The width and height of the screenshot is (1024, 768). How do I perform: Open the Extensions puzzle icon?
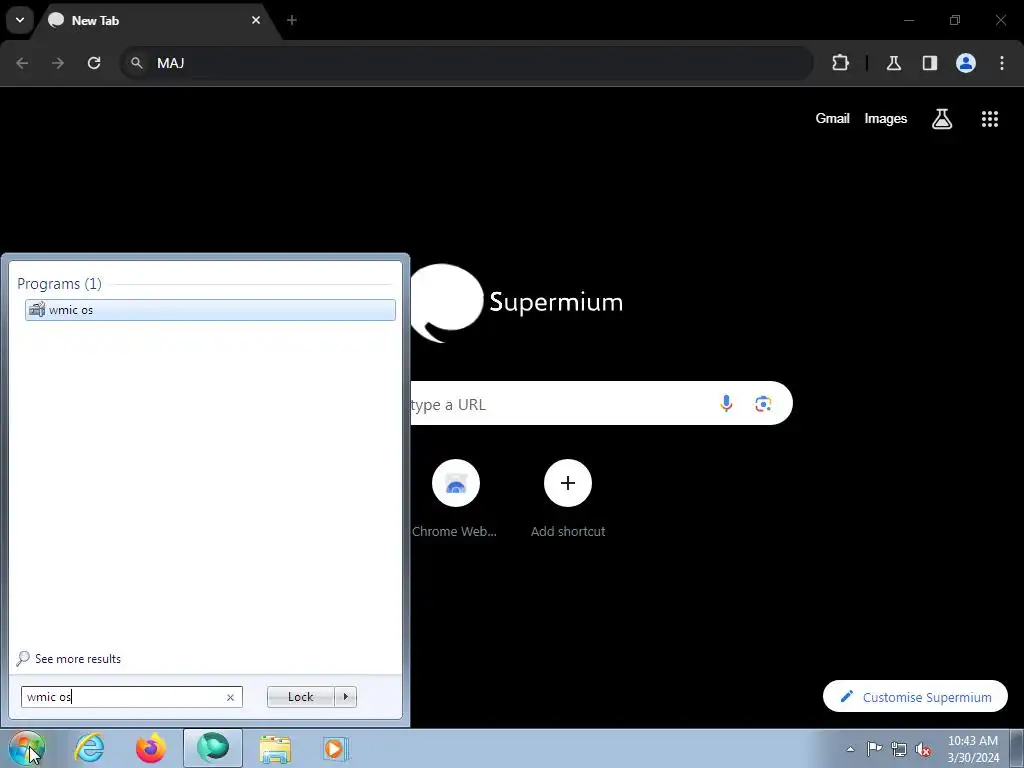(x=840, y=63)
